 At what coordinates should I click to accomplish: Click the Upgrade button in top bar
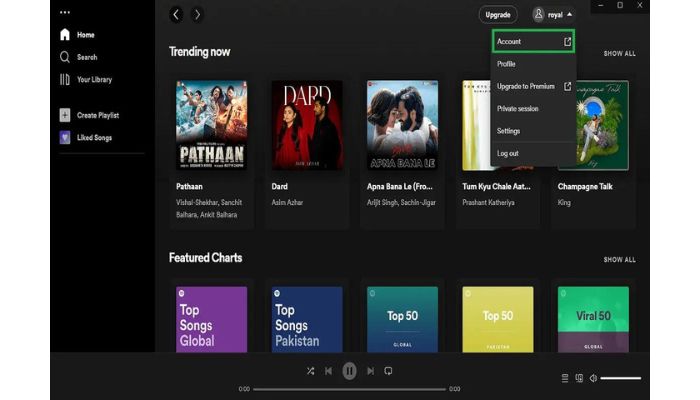pos(498,15)
